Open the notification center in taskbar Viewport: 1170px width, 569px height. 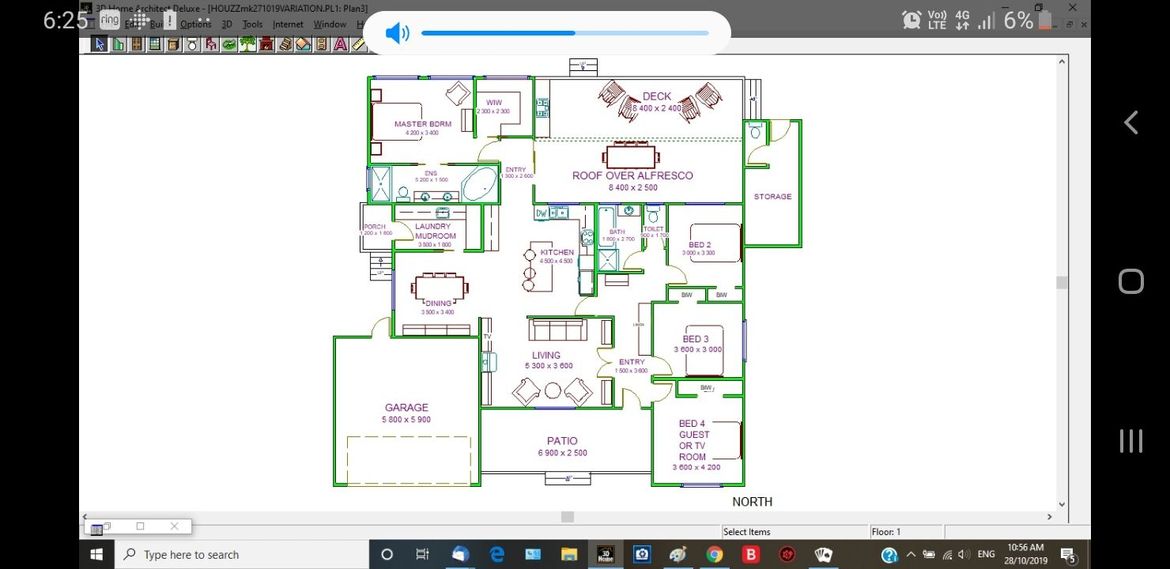coord(1067,555)
